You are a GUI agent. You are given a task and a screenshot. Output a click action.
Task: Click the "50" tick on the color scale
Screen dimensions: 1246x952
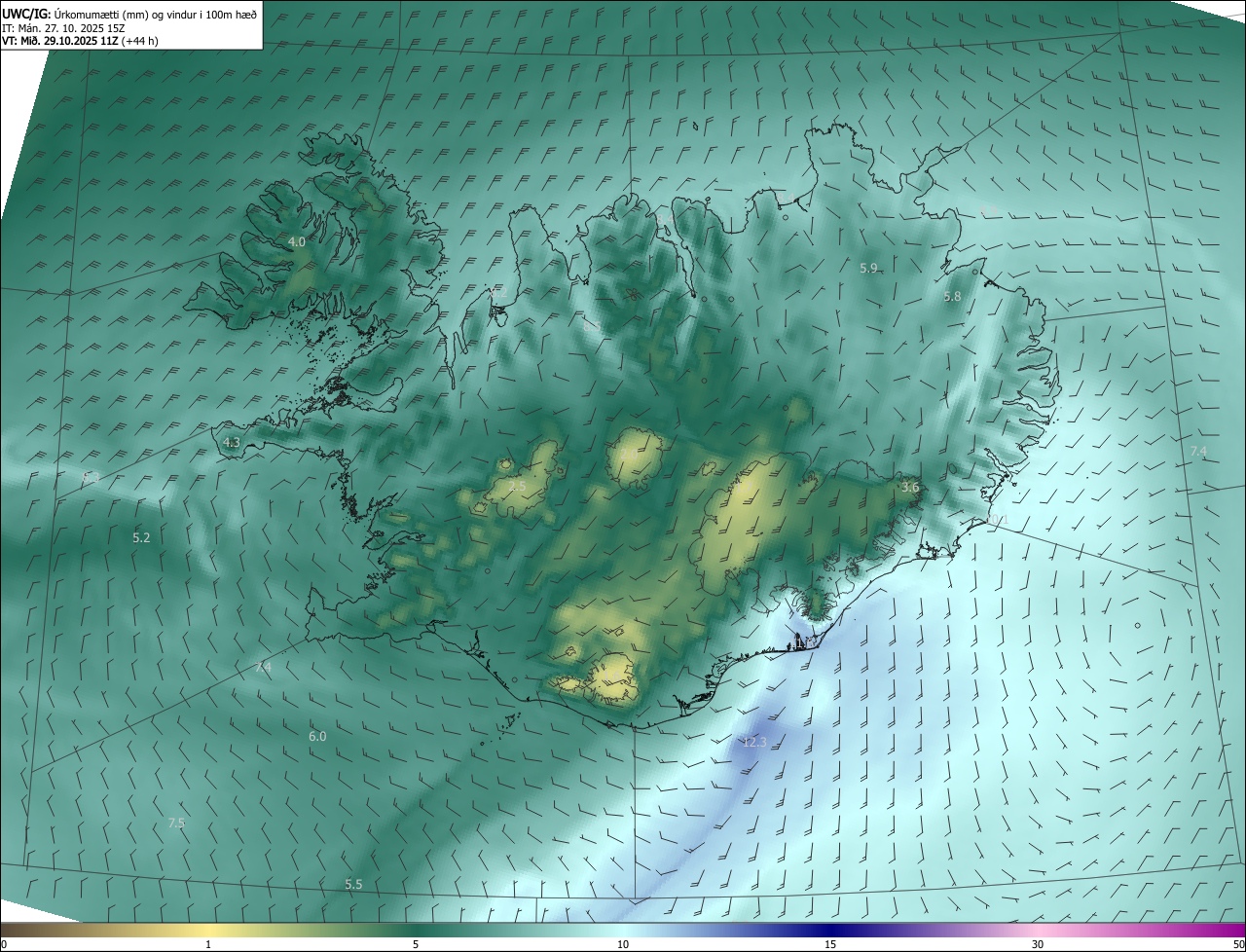pyautogui.click(x=1238, y=944)
